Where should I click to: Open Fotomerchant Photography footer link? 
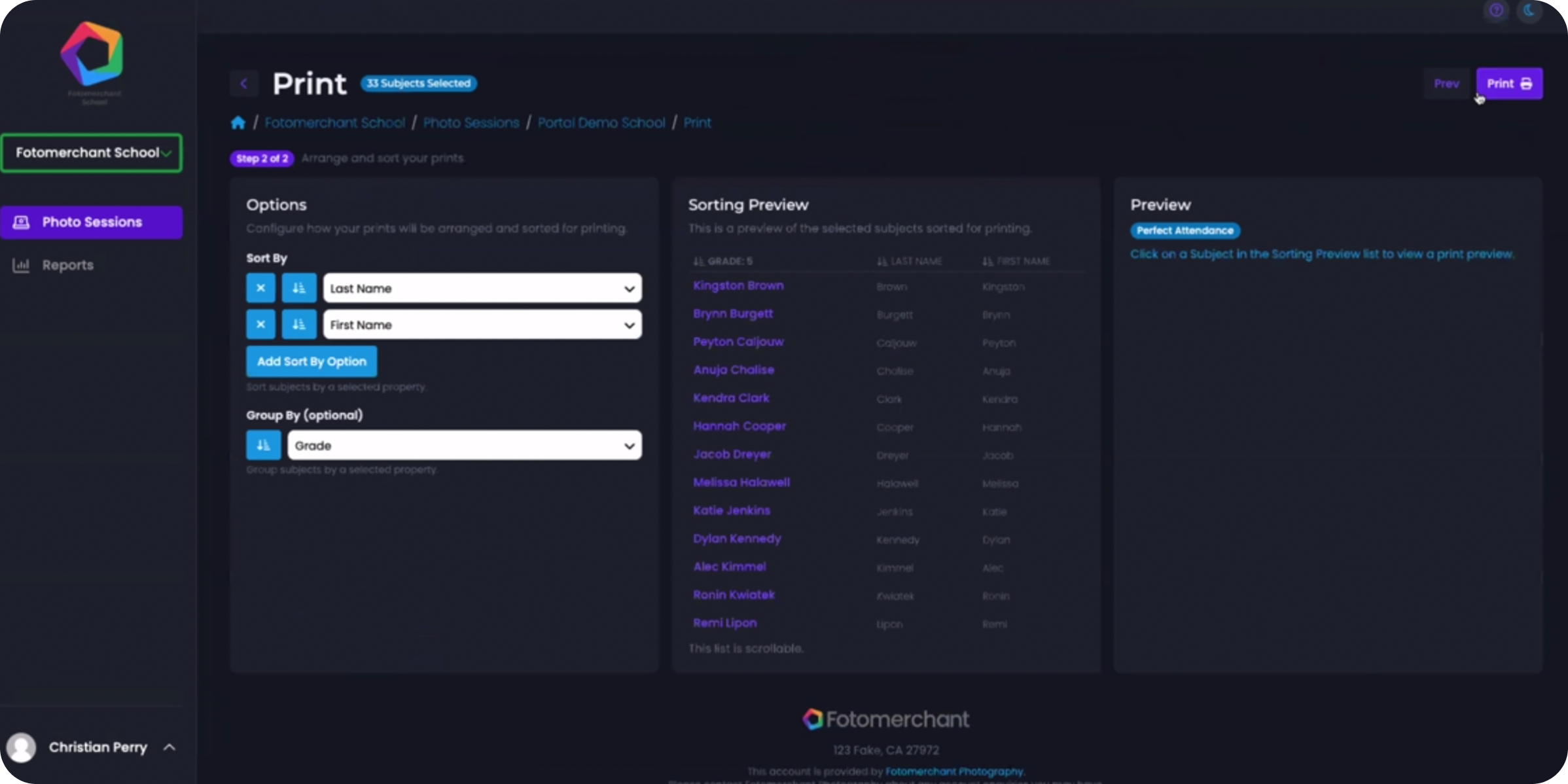click(x=954, y=772)
